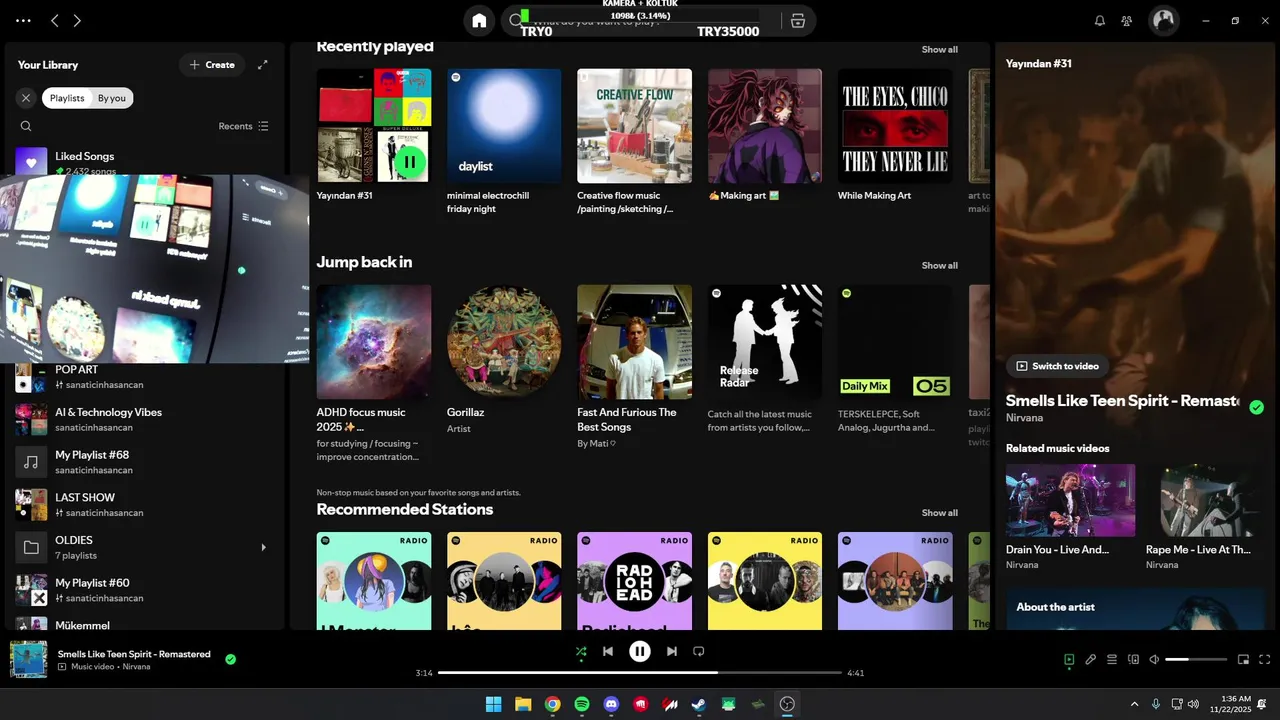Mute Spotify with the speaker icon
The image size is (1280, 720).
[x=1154, y=659]
